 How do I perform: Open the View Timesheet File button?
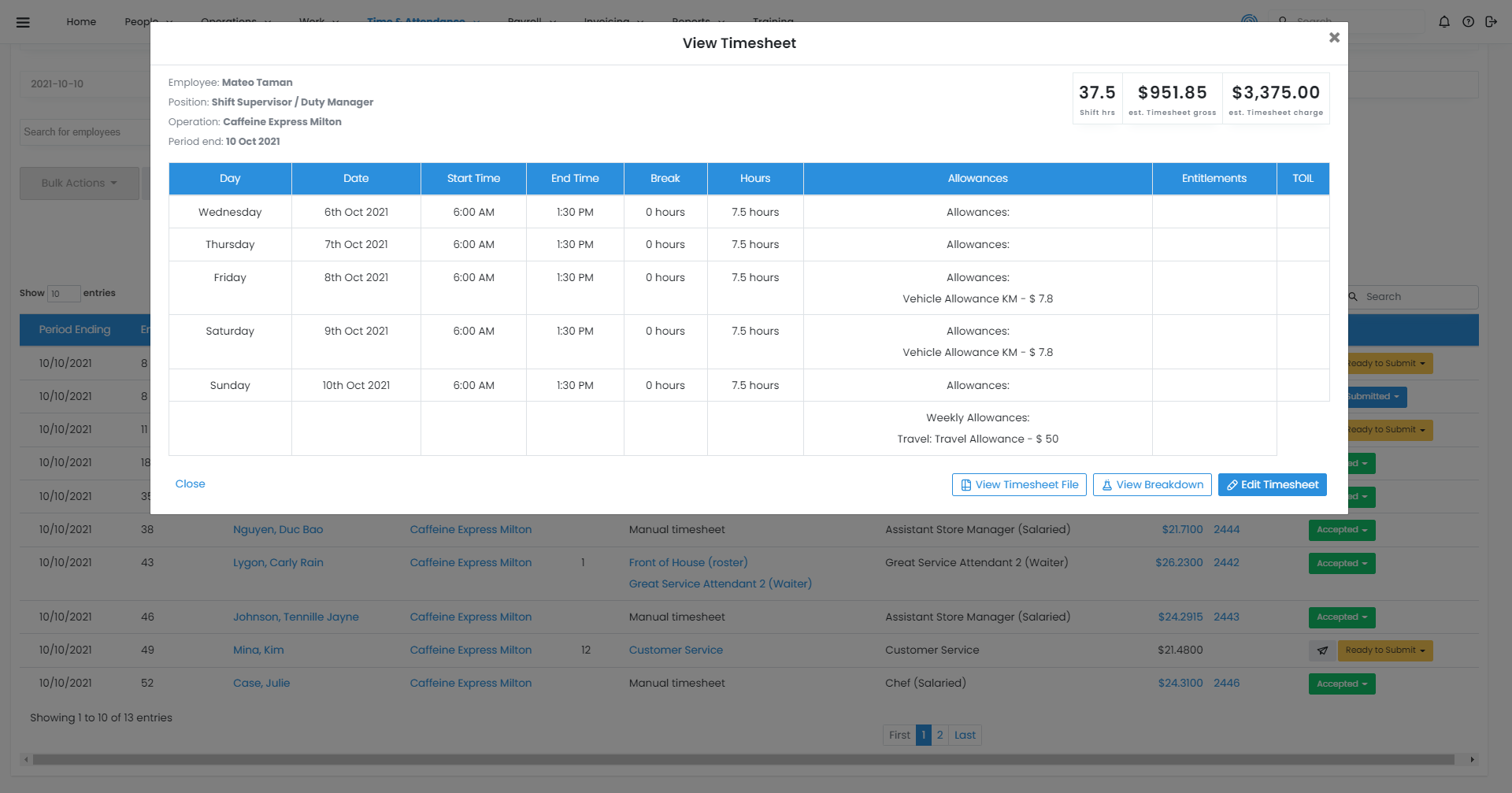coord(1019,485)
